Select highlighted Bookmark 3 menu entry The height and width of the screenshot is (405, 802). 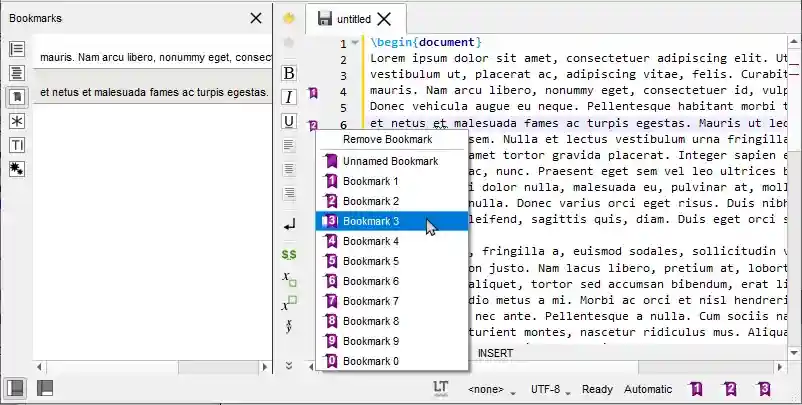[x=392, y=221]
